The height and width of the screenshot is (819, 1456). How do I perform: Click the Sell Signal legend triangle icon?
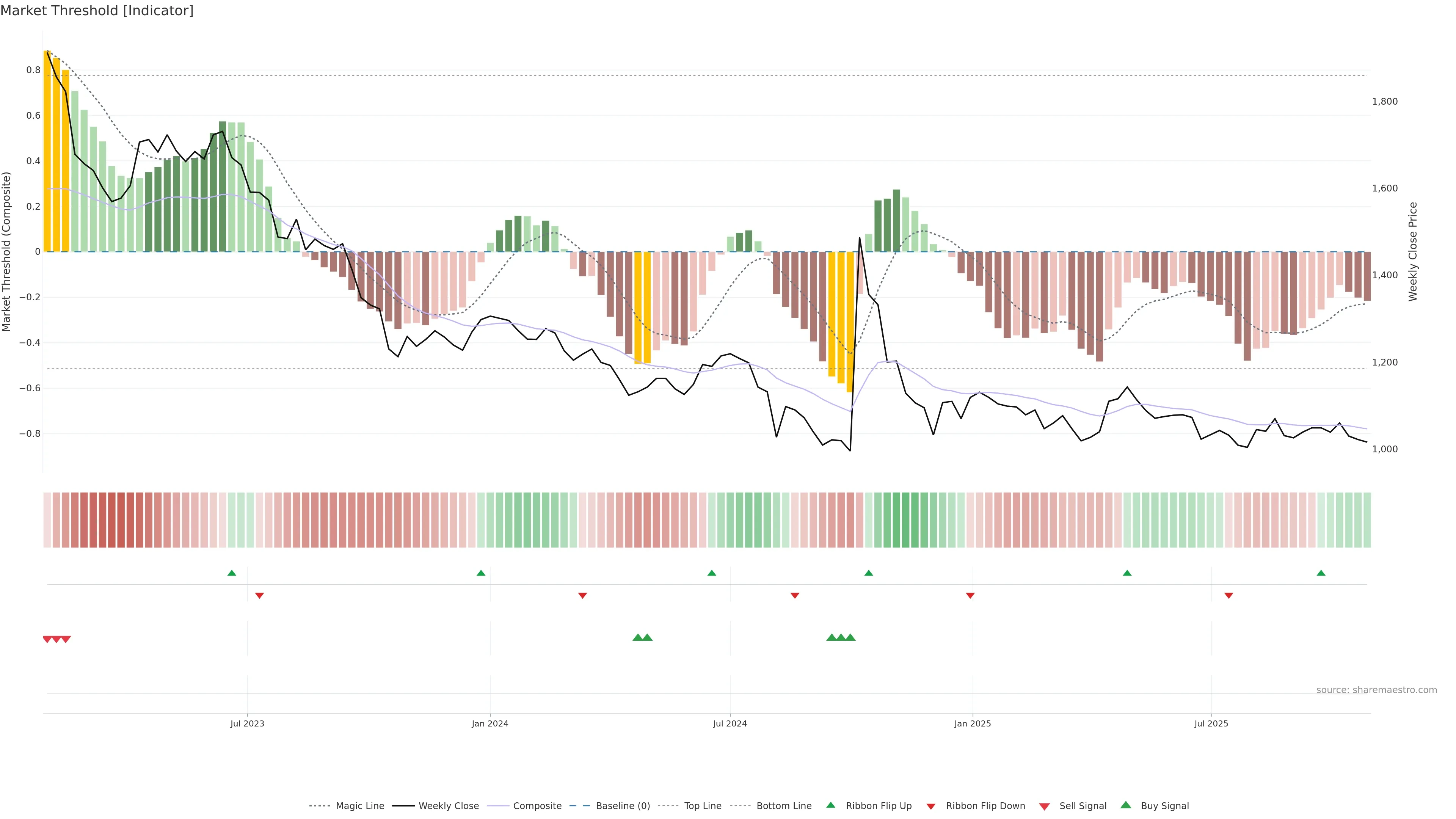(1044, 806)
